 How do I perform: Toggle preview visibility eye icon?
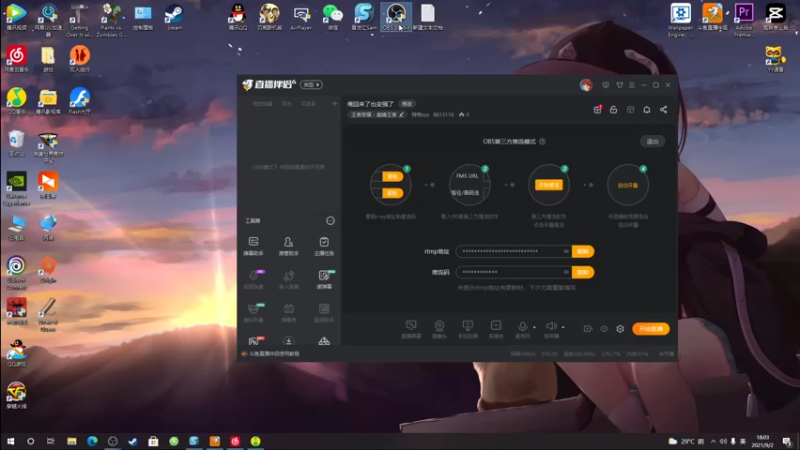coord(604,329)
